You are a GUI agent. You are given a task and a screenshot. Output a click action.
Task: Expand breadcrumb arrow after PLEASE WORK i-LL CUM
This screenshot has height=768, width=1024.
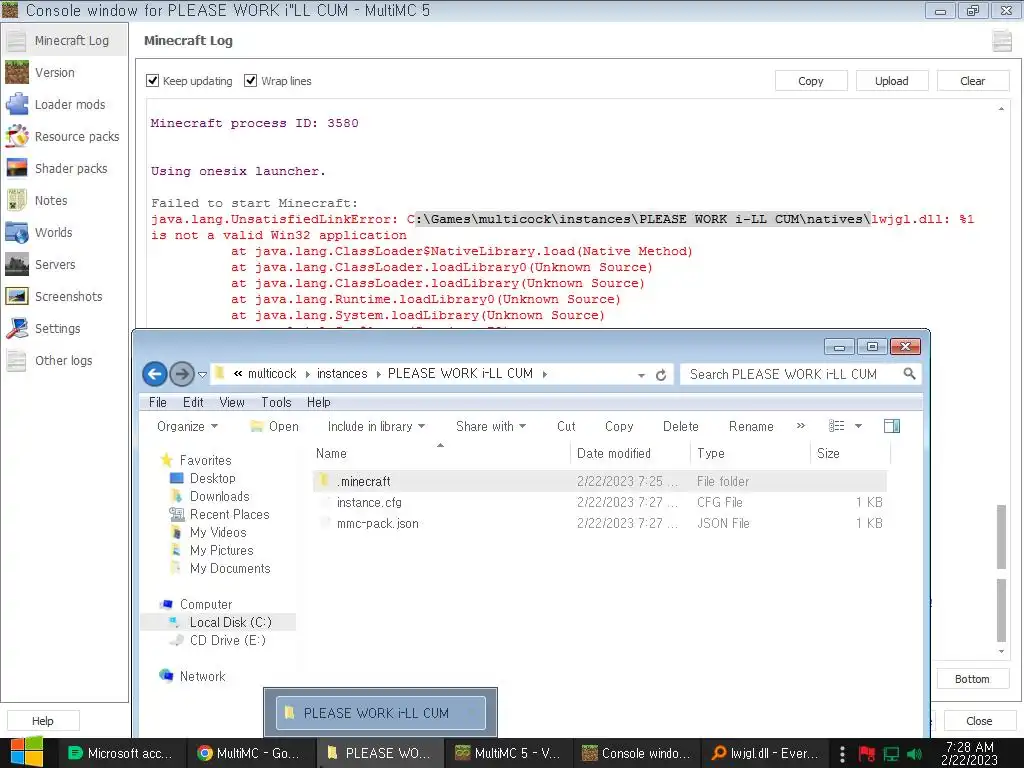tap(545, 374)
